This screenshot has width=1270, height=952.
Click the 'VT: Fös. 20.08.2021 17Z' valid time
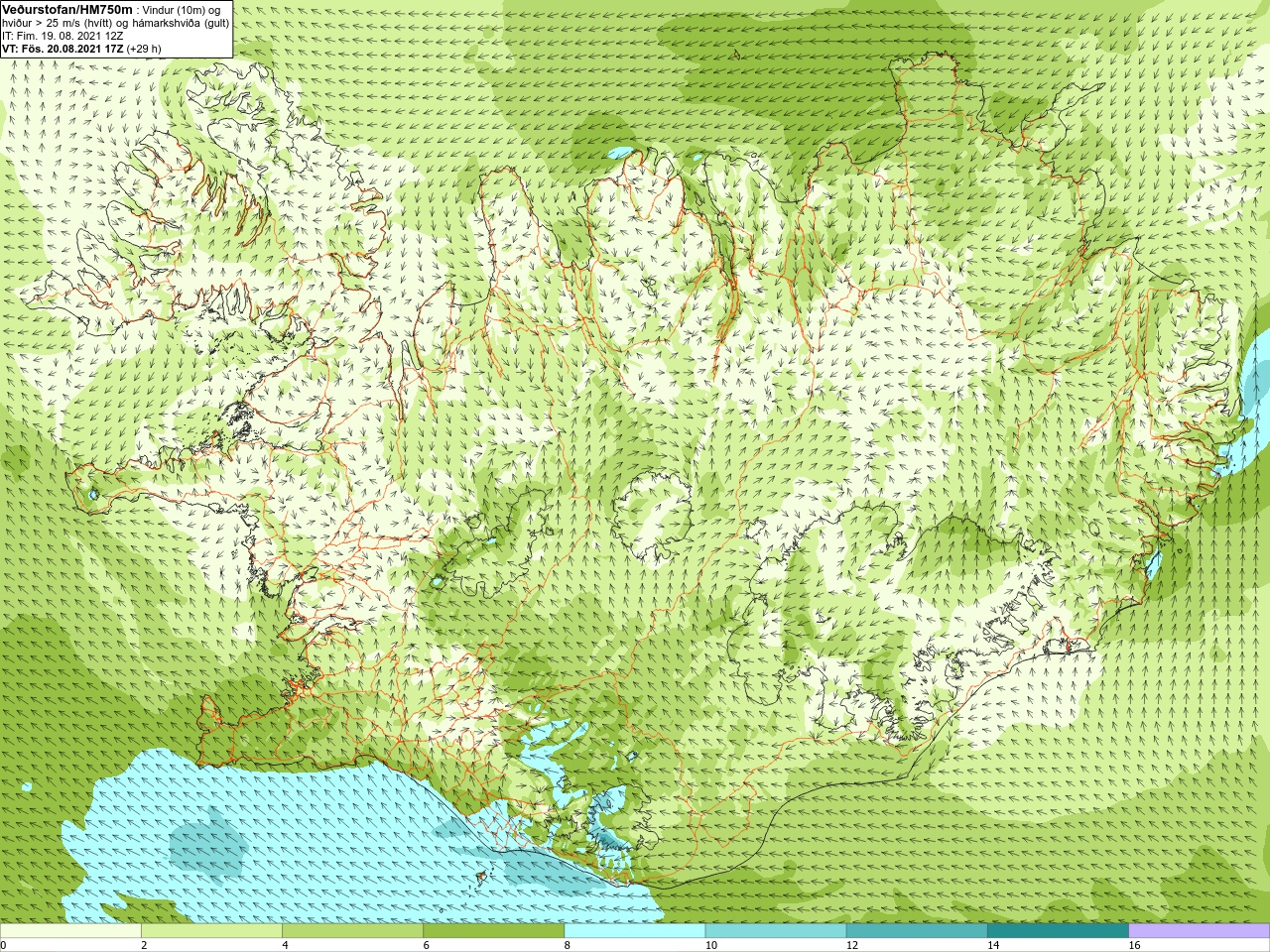point(63,48)
